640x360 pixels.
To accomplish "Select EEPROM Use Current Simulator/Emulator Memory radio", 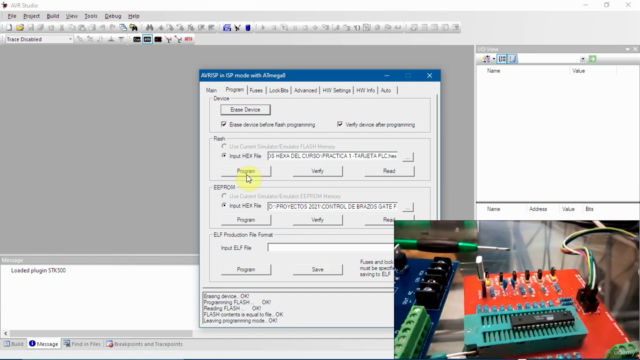I will [224, 196].
